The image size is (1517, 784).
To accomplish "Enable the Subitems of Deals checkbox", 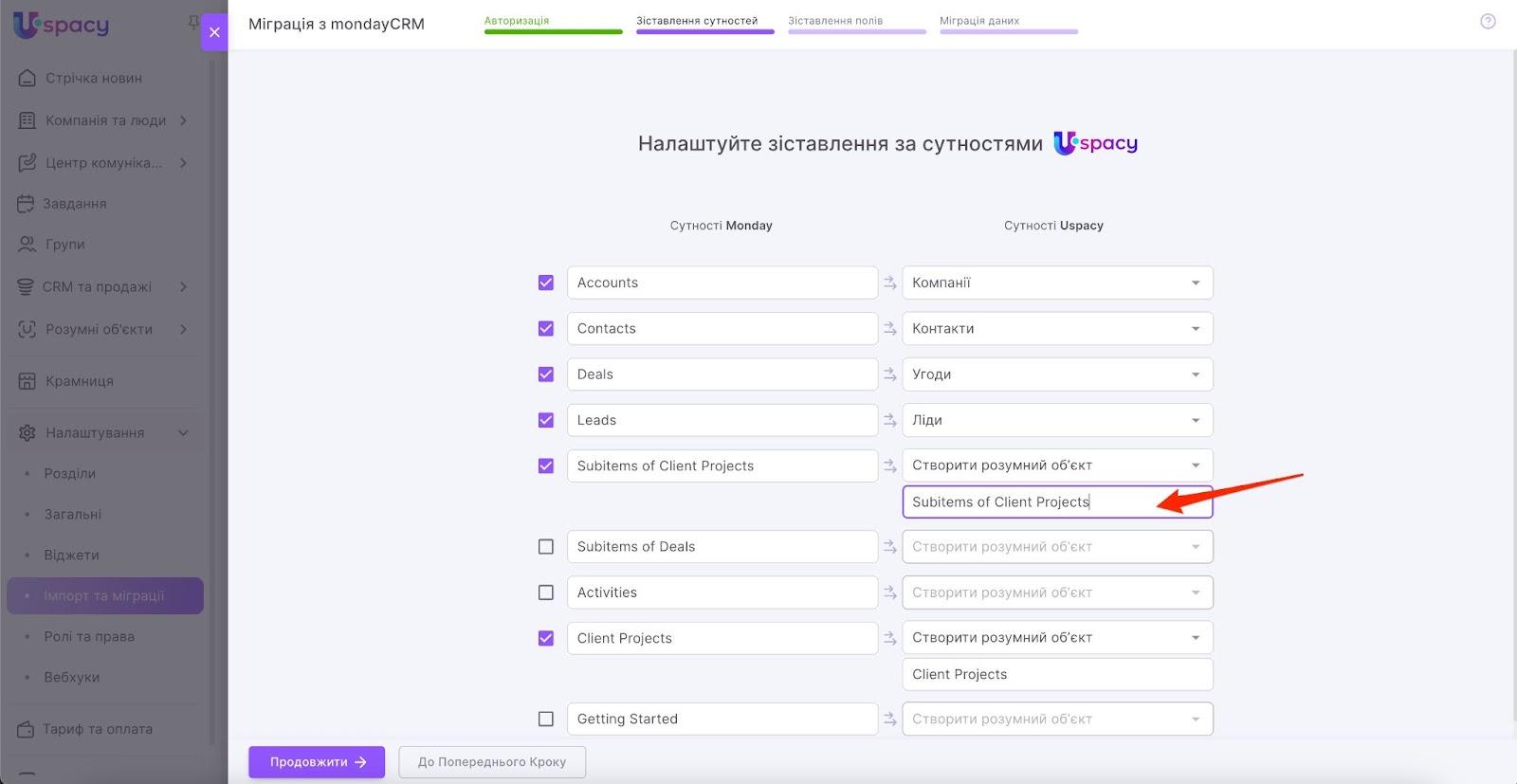I will point(546,547).
